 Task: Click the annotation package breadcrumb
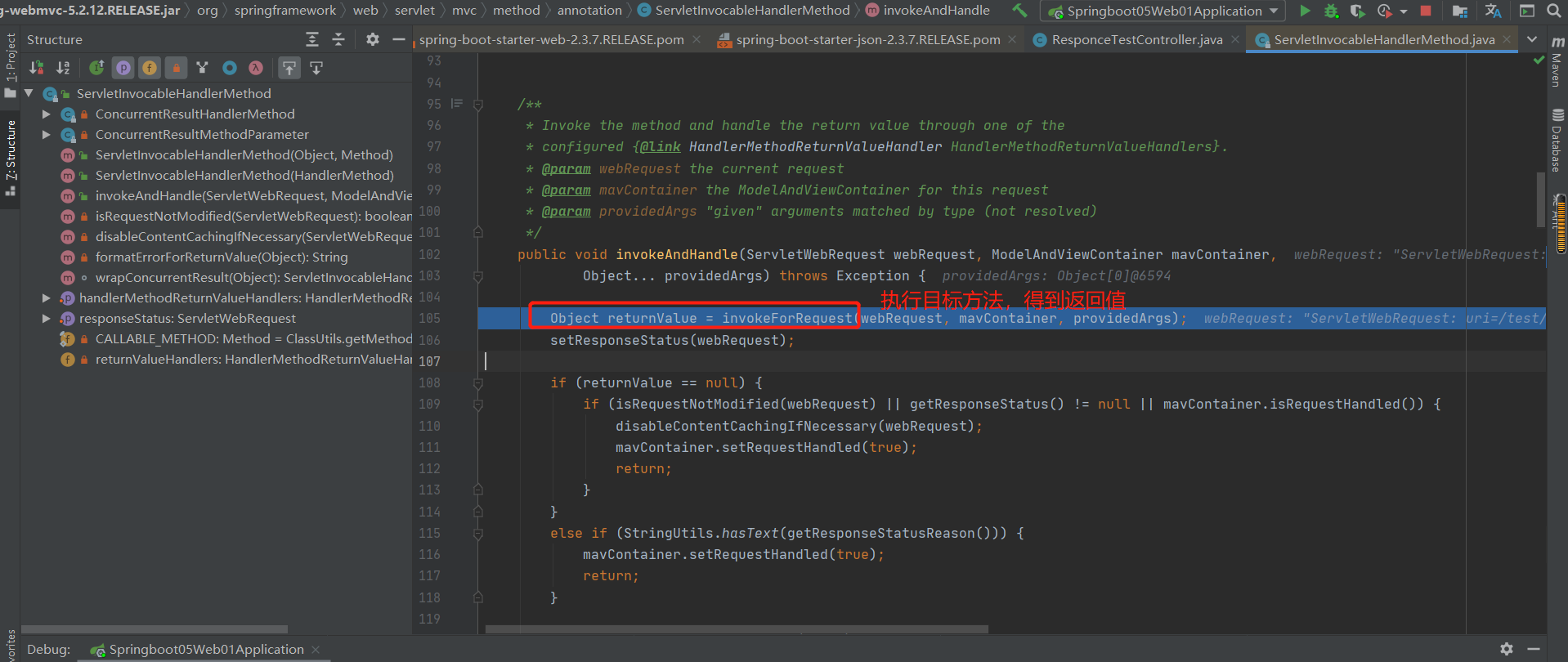(x=589, y=11)
